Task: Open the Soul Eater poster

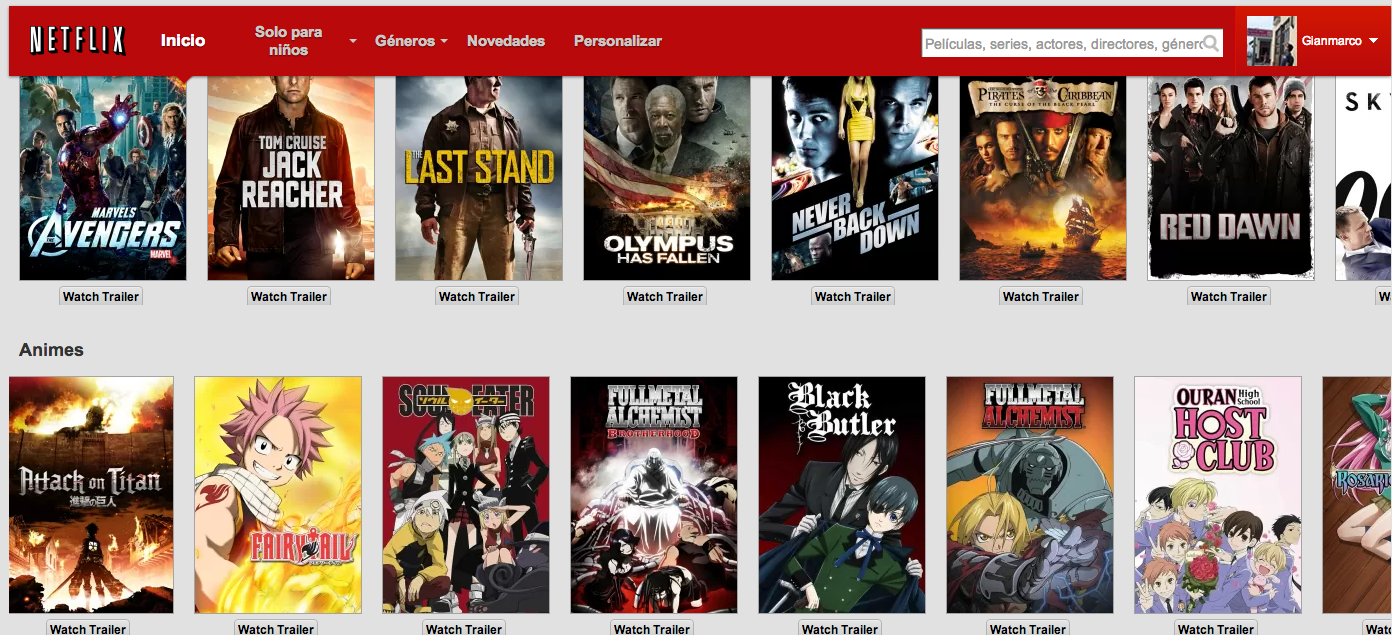Action: coord(466,495)
